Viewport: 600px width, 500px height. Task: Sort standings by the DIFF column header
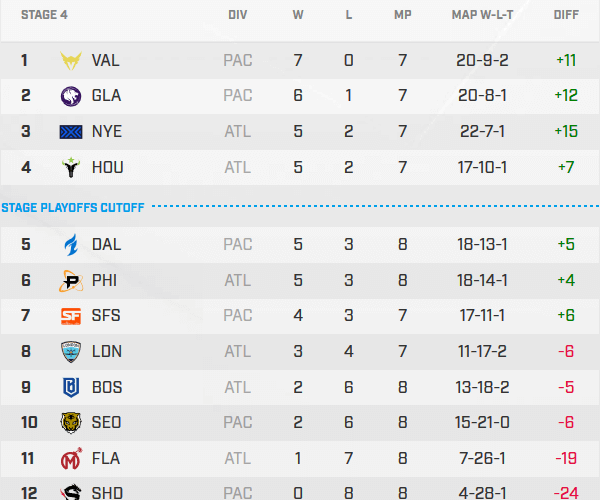[x=566, y=15]
